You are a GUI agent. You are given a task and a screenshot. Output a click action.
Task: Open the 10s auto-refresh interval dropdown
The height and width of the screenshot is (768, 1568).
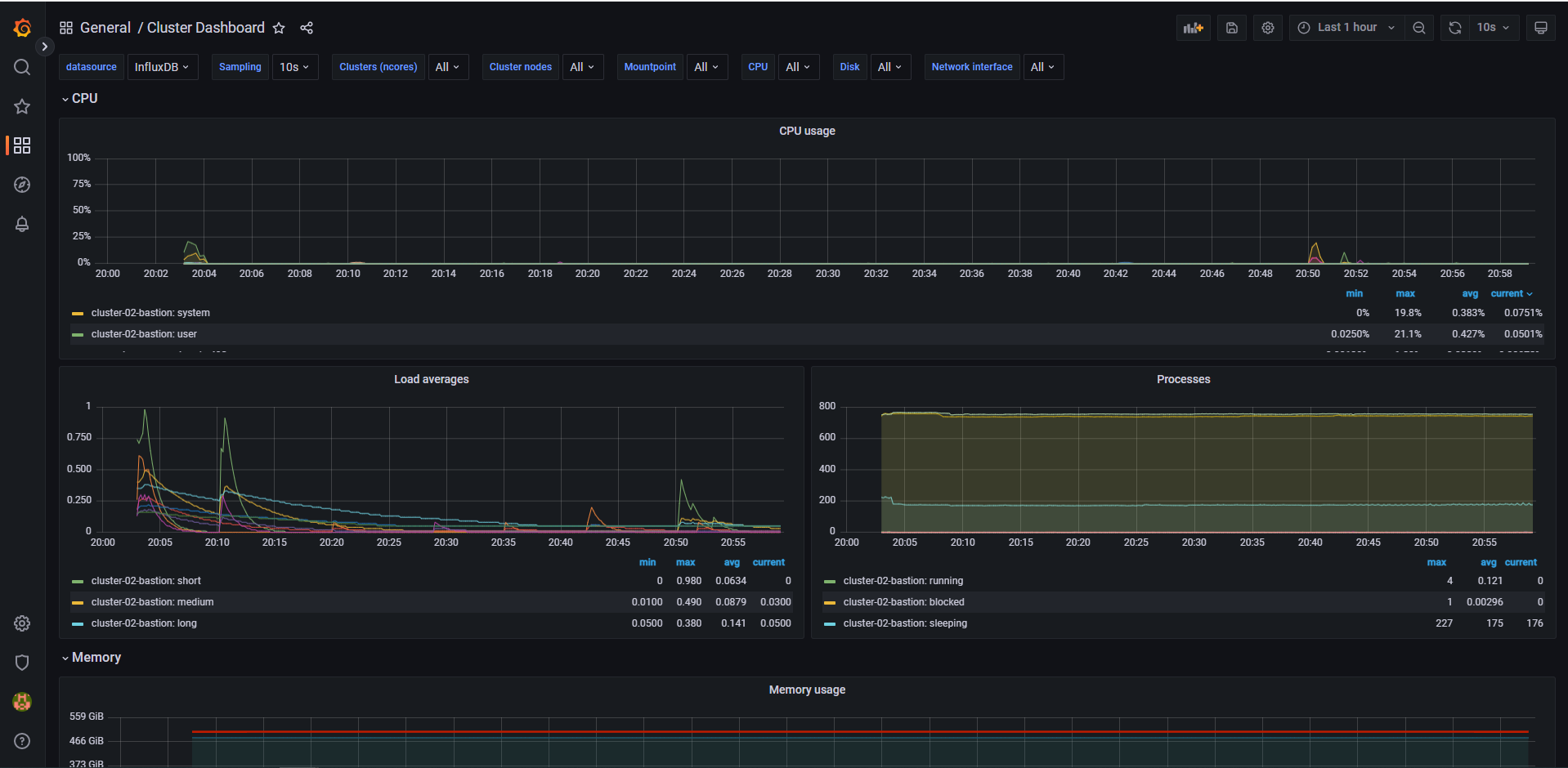1494,28
